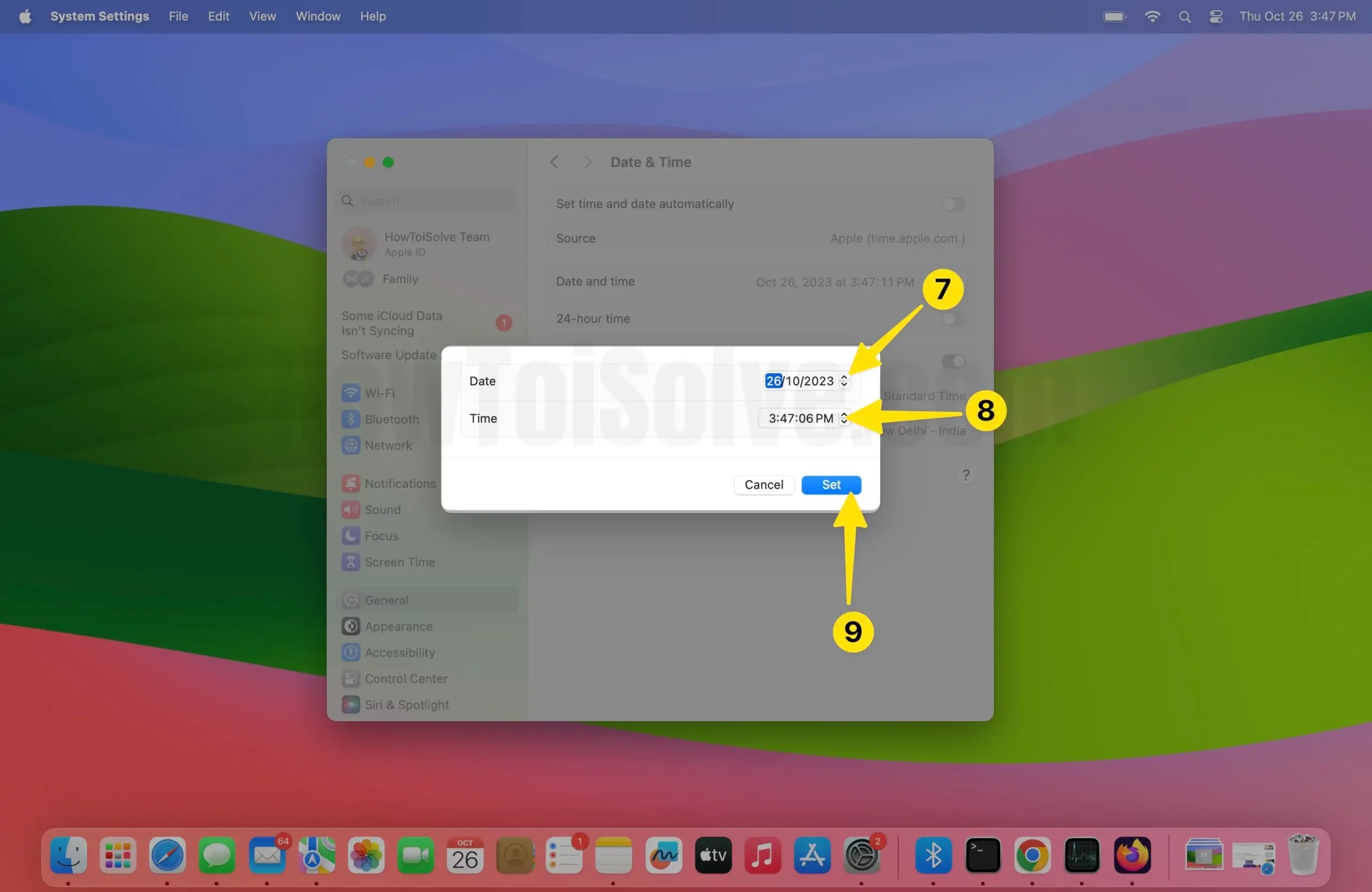Image resolution: width=1372 pixels, height=892 pixels.
Task: Toggle the switch next to Standard Time
Action: 954,361
